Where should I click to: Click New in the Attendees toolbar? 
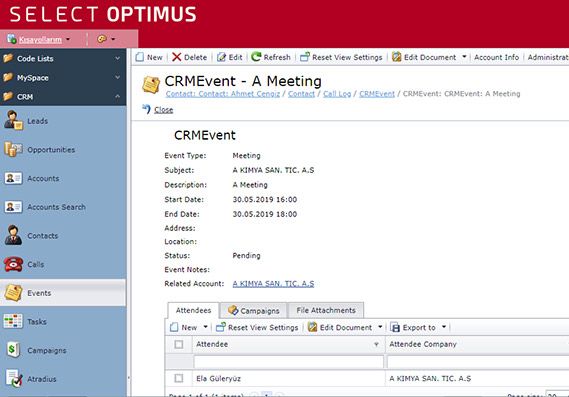(184, 327)
